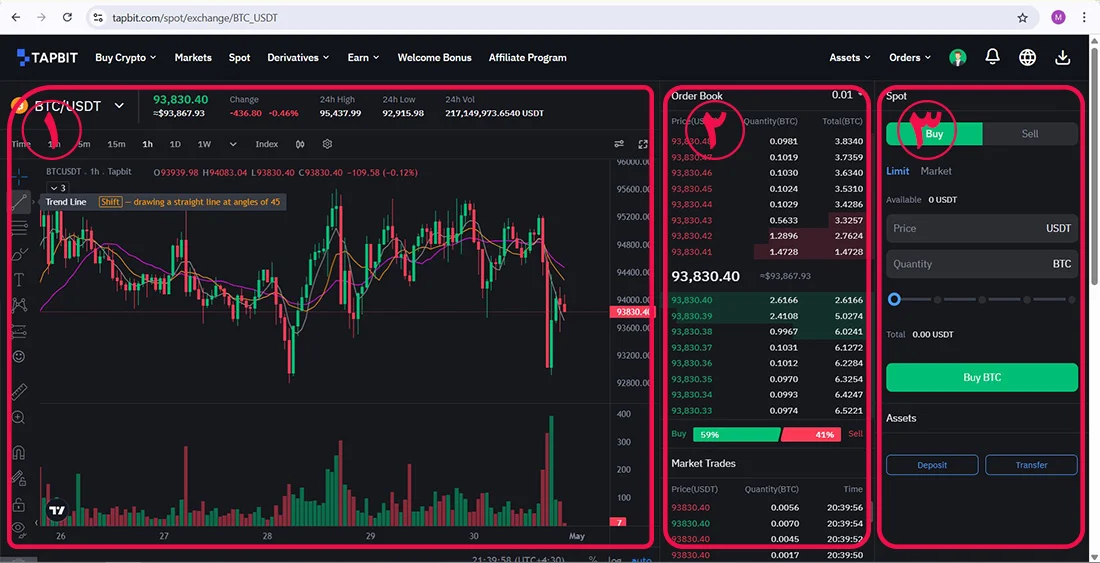1100x563 pixels.
Task: Click the red 41% sell ratio bar
Action: 810,435
